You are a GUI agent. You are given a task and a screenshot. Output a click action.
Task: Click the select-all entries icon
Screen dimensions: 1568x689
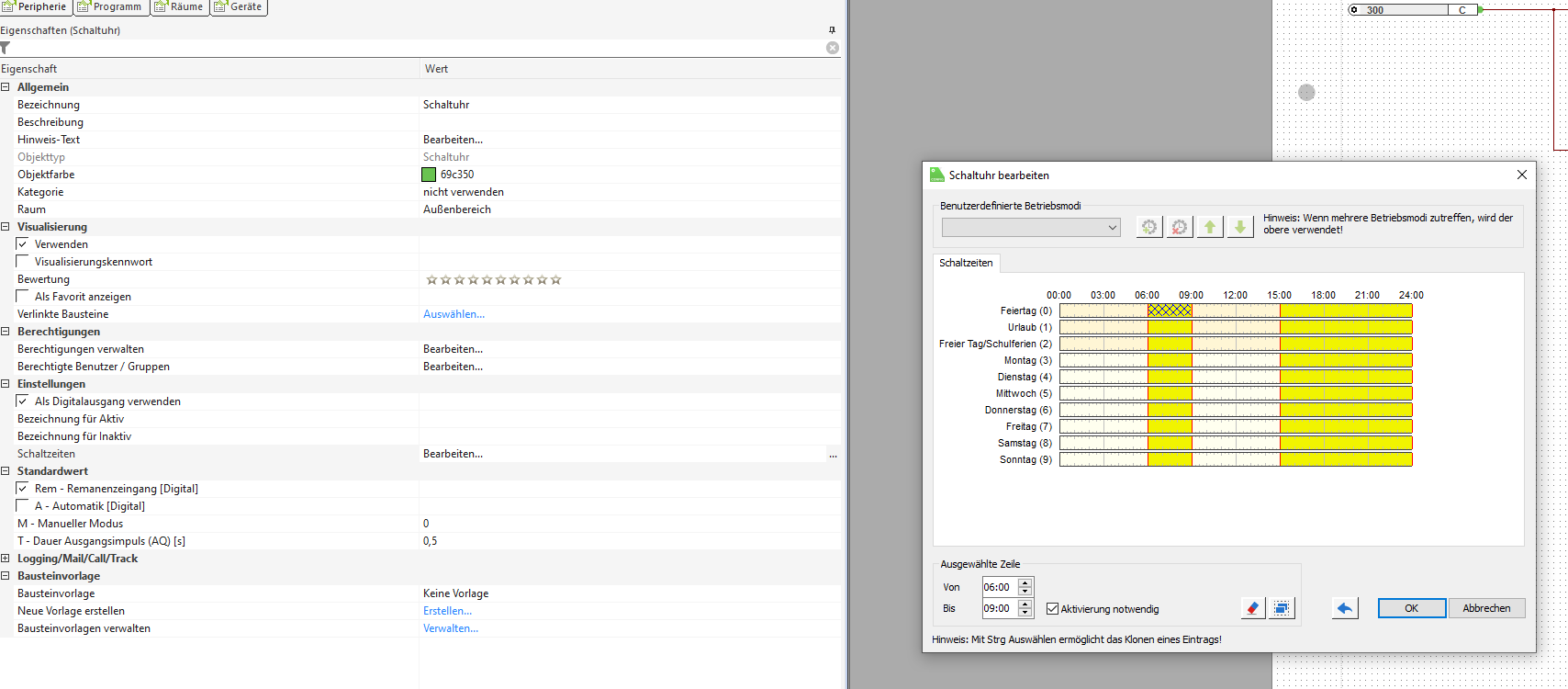[x=1282, y=608]
